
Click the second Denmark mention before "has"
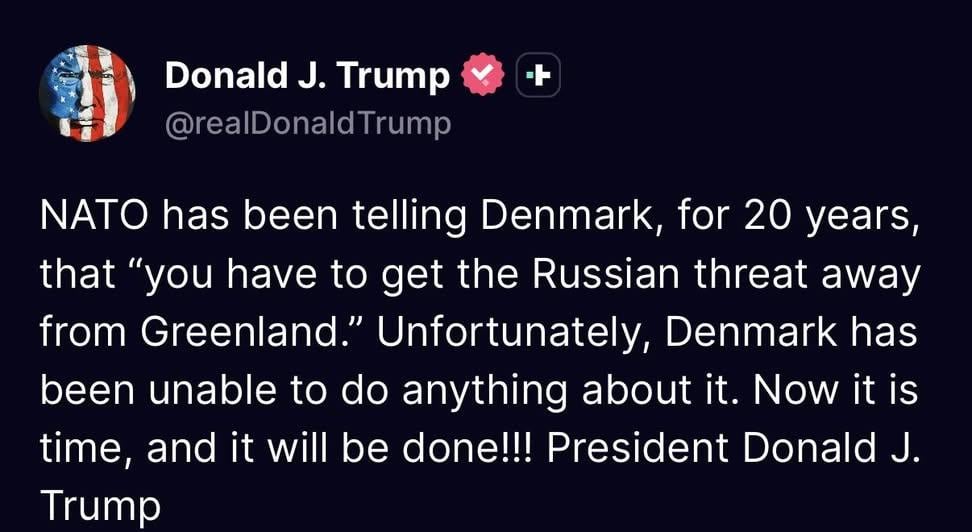coord(751,332)
